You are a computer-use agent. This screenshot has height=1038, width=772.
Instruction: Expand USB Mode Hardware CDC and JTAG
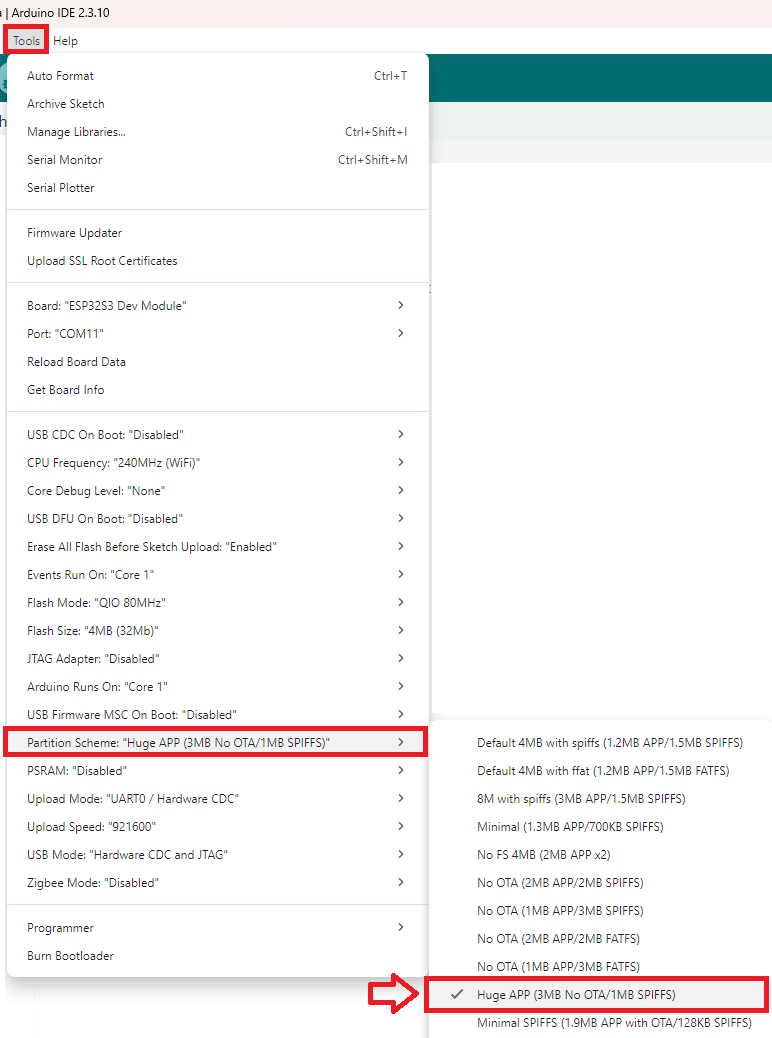(x=217, y=855)
